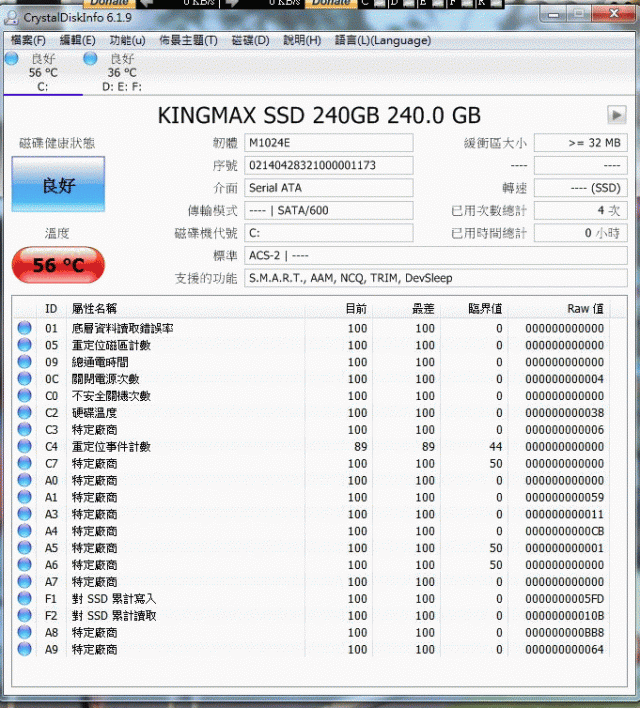Click status icon of attribute A3
This screenshot has height=709, width=640.
(x=24, y=514)
